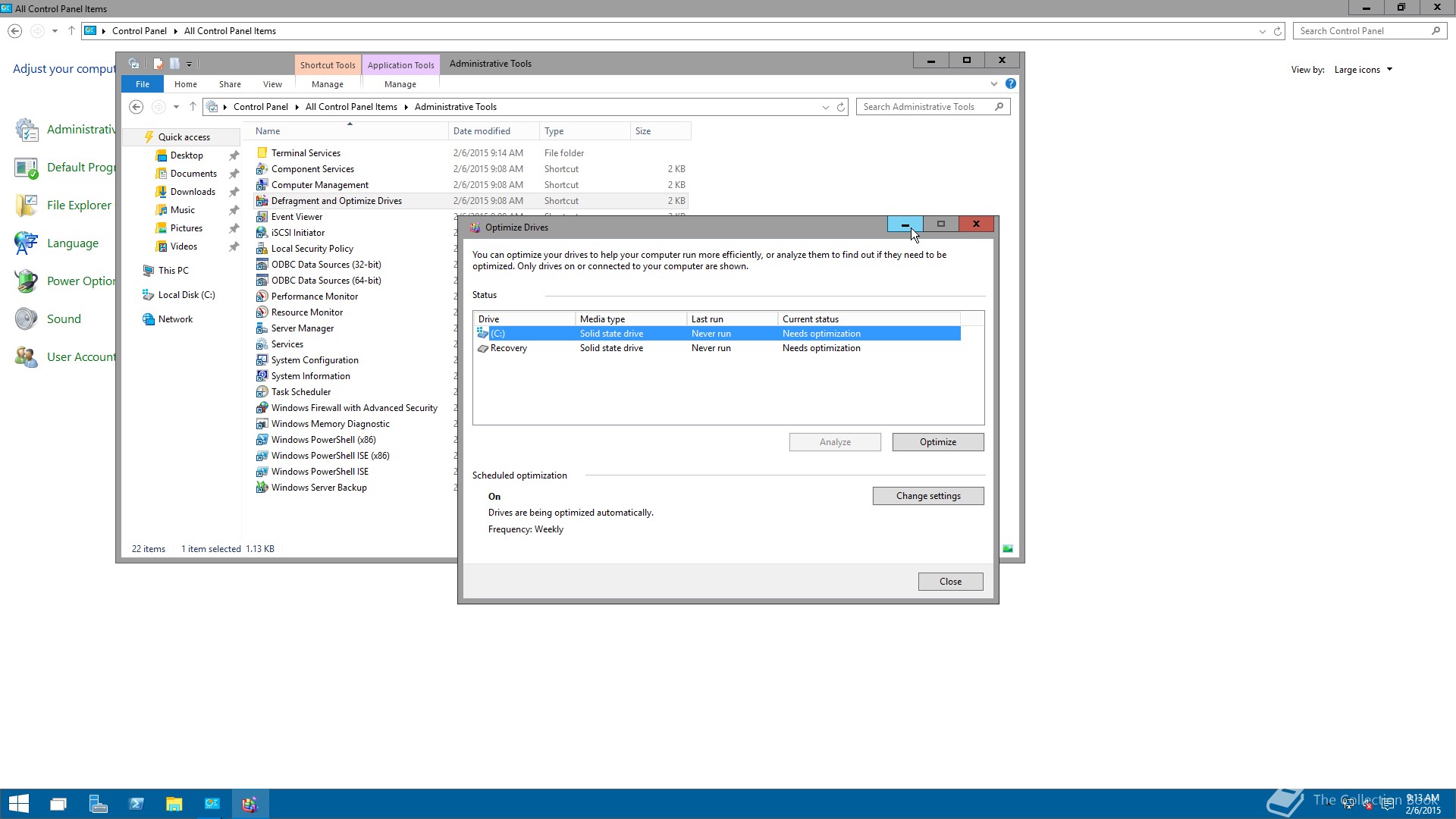Viewport: 1456px width, 819px height.
Task: Open the File menu tab
Action: 143,84
